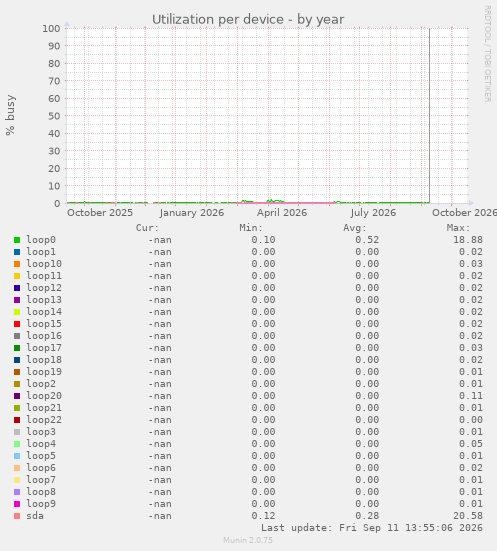
Task: Click the loop14 lime legend swatch
Action: pyautogui.click(x=17, y=312)
